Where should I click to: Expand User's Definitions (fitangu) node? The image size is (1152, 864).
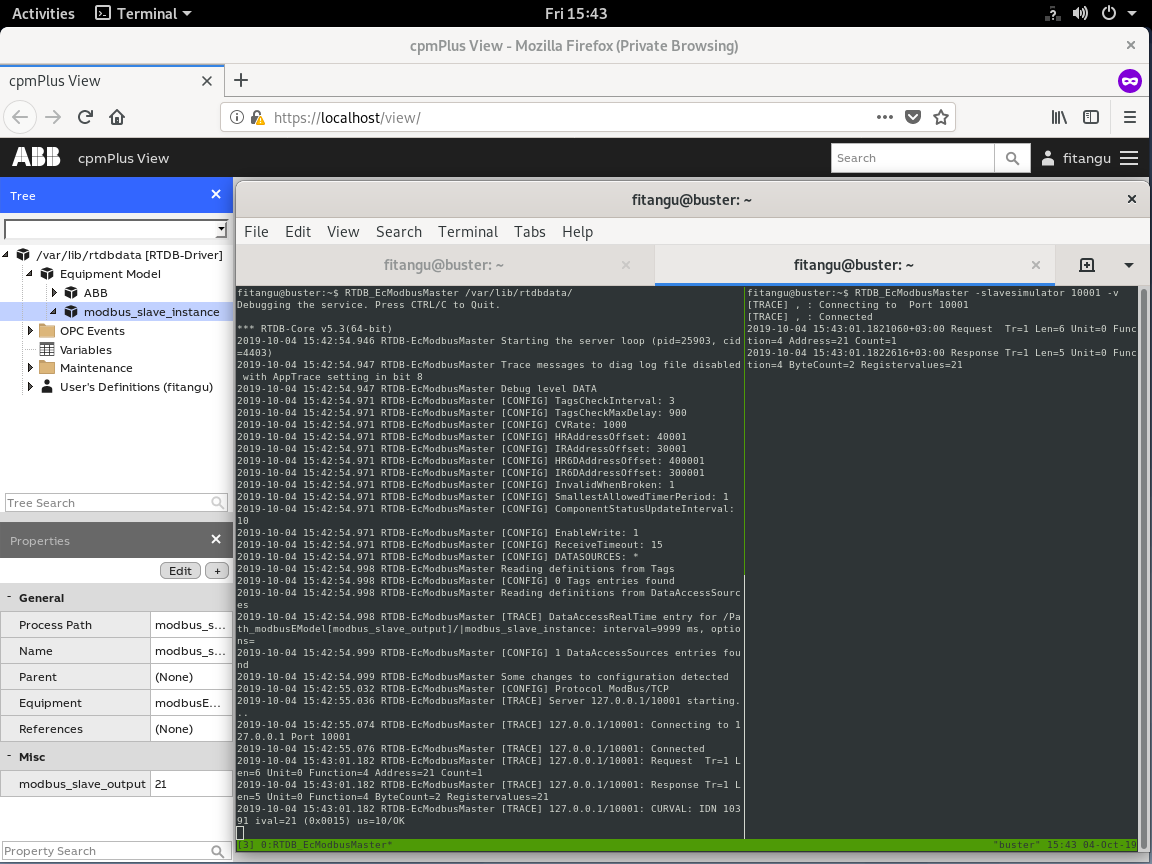30,386
